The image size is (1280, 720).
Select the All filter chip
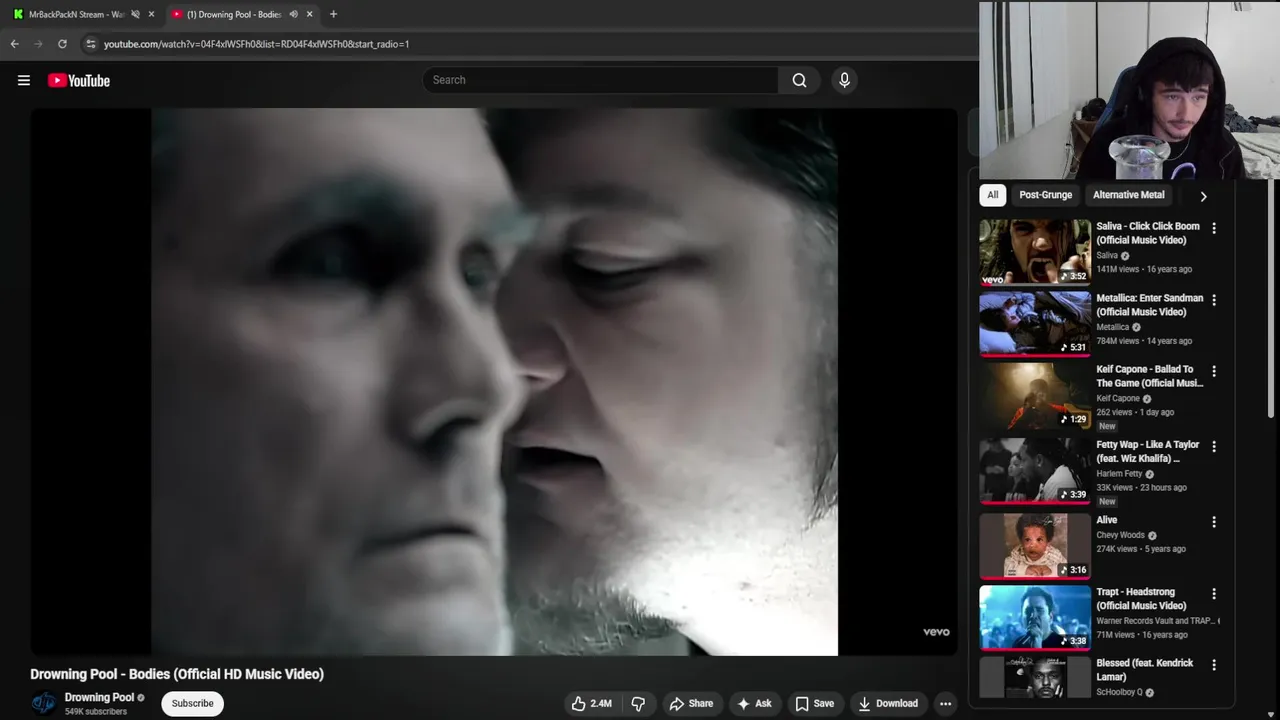(x=992, y=195)
